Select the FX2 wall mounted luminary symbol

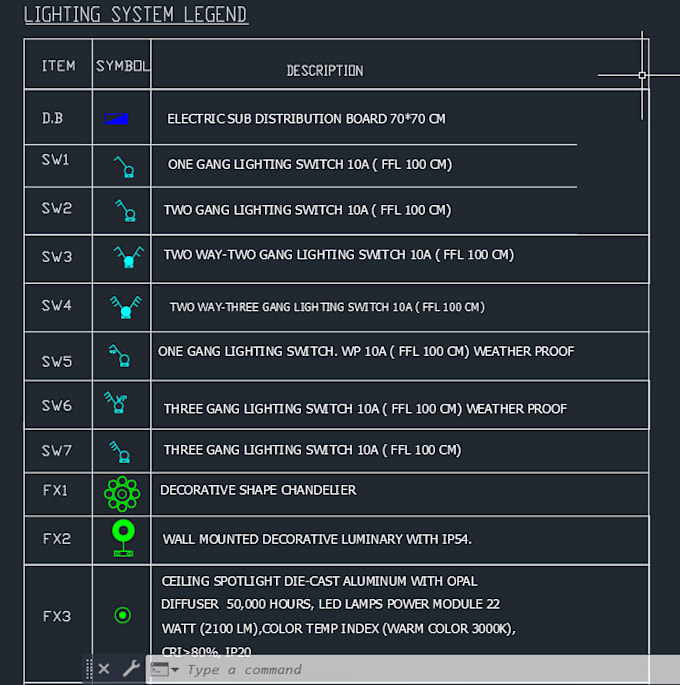point(124,538)
